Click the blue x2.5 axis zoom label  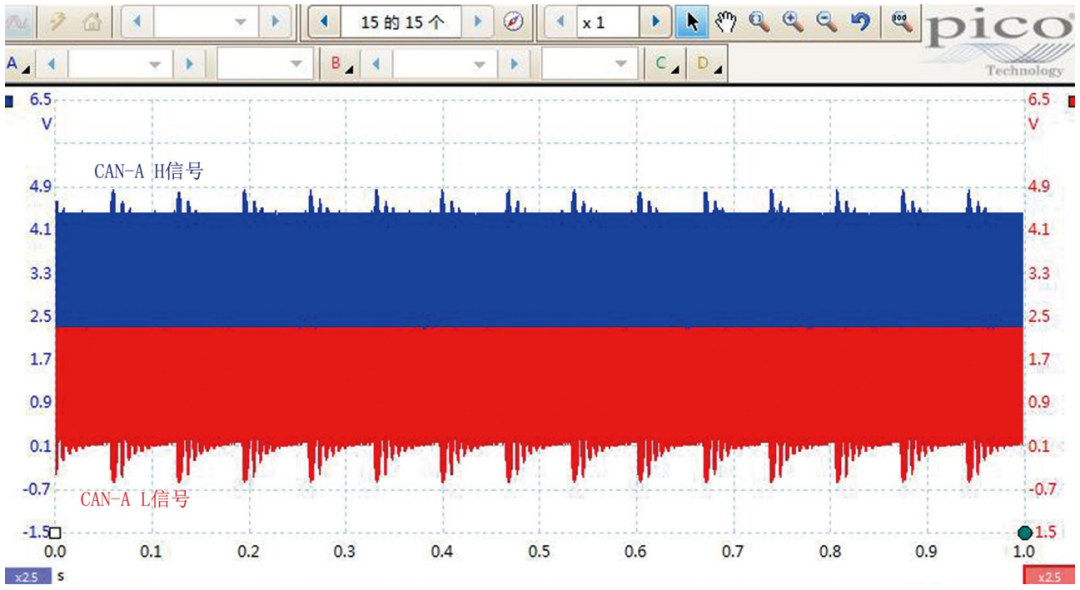[28, 576]
